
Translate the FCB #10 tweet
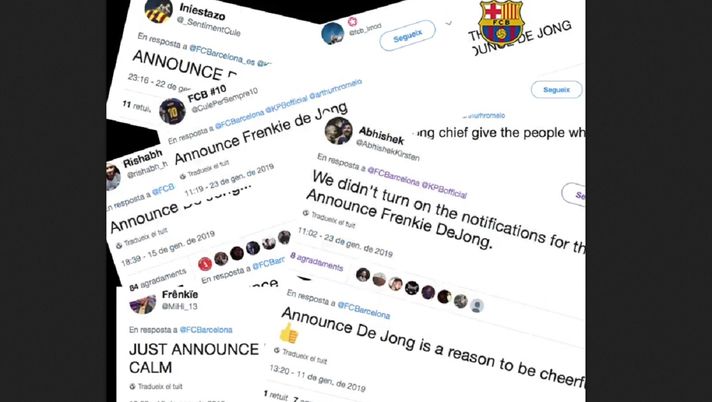click(x=206, y=169)
